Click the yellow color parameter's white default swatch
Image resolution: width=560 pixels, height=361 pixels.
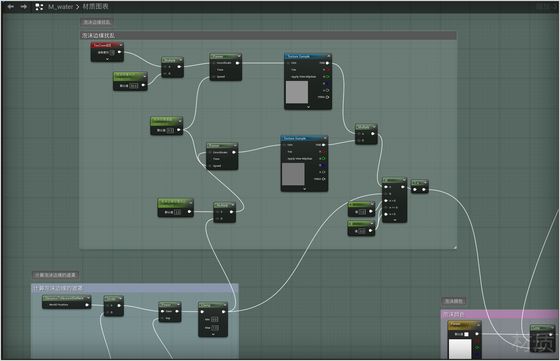click(466, 334)
